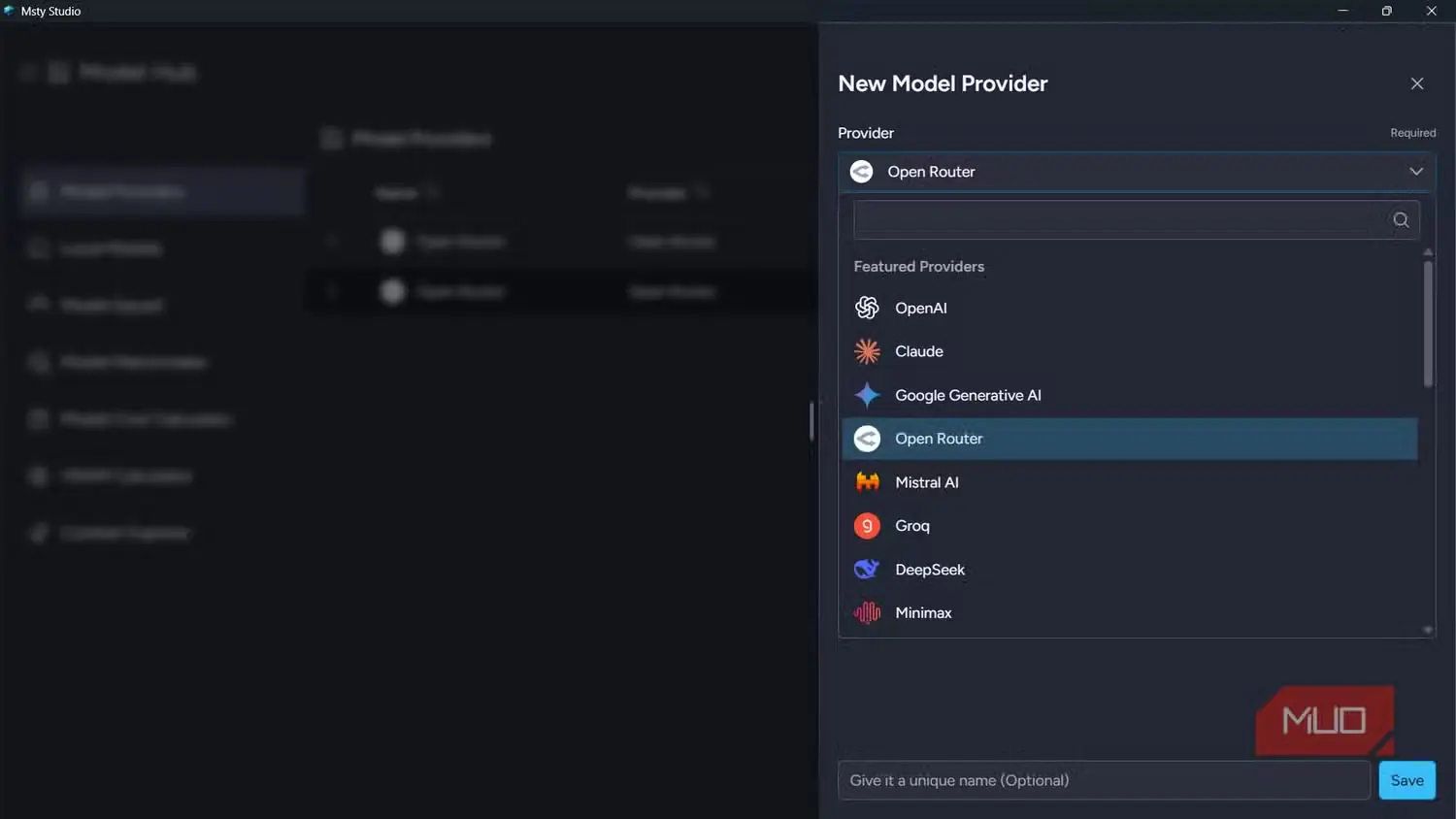
Task: Focus the provider search box
Action: pyautogui.click(x=1137, y=219)
